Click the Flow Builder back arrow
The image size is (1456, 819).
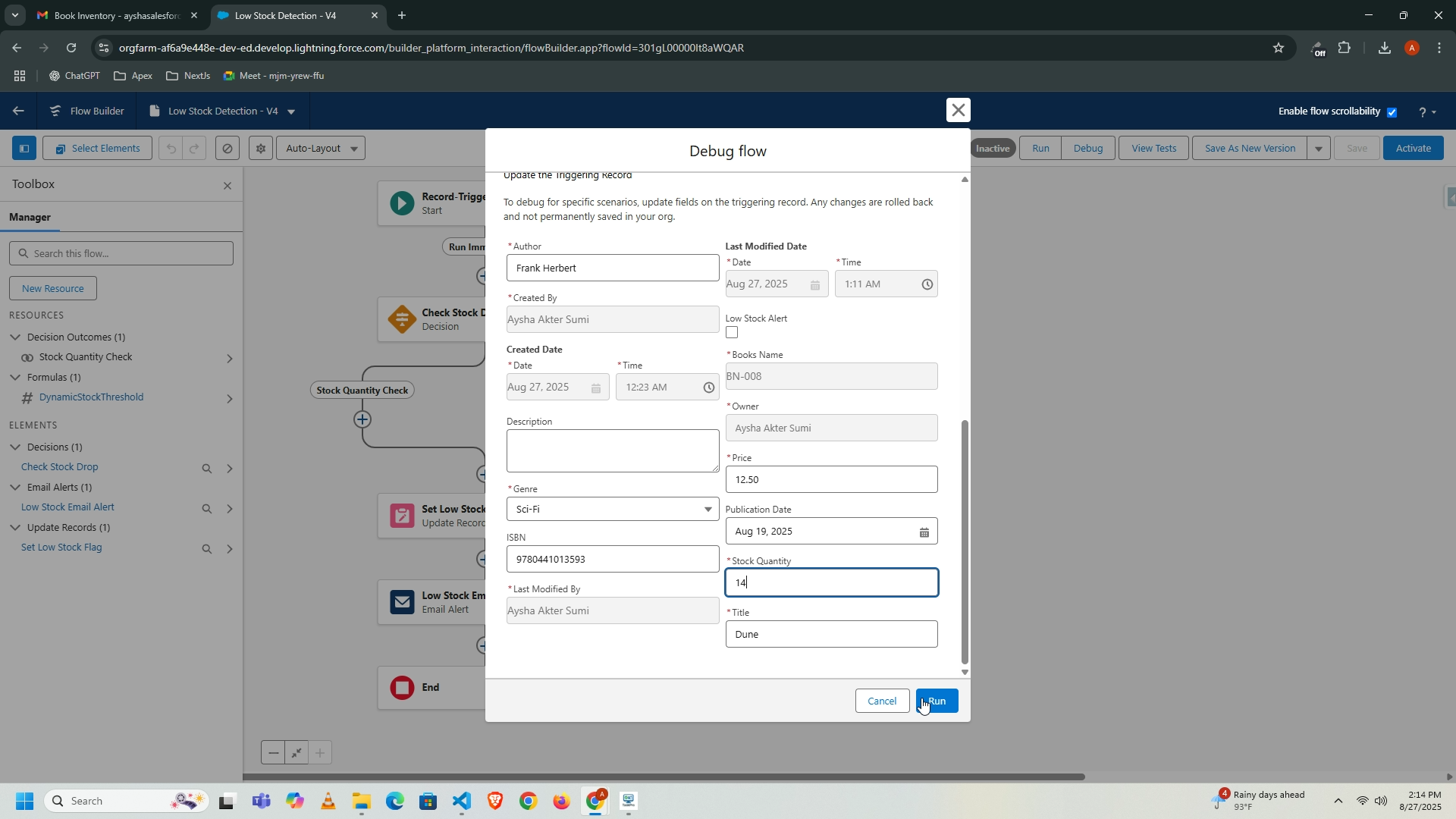point(18,111)
